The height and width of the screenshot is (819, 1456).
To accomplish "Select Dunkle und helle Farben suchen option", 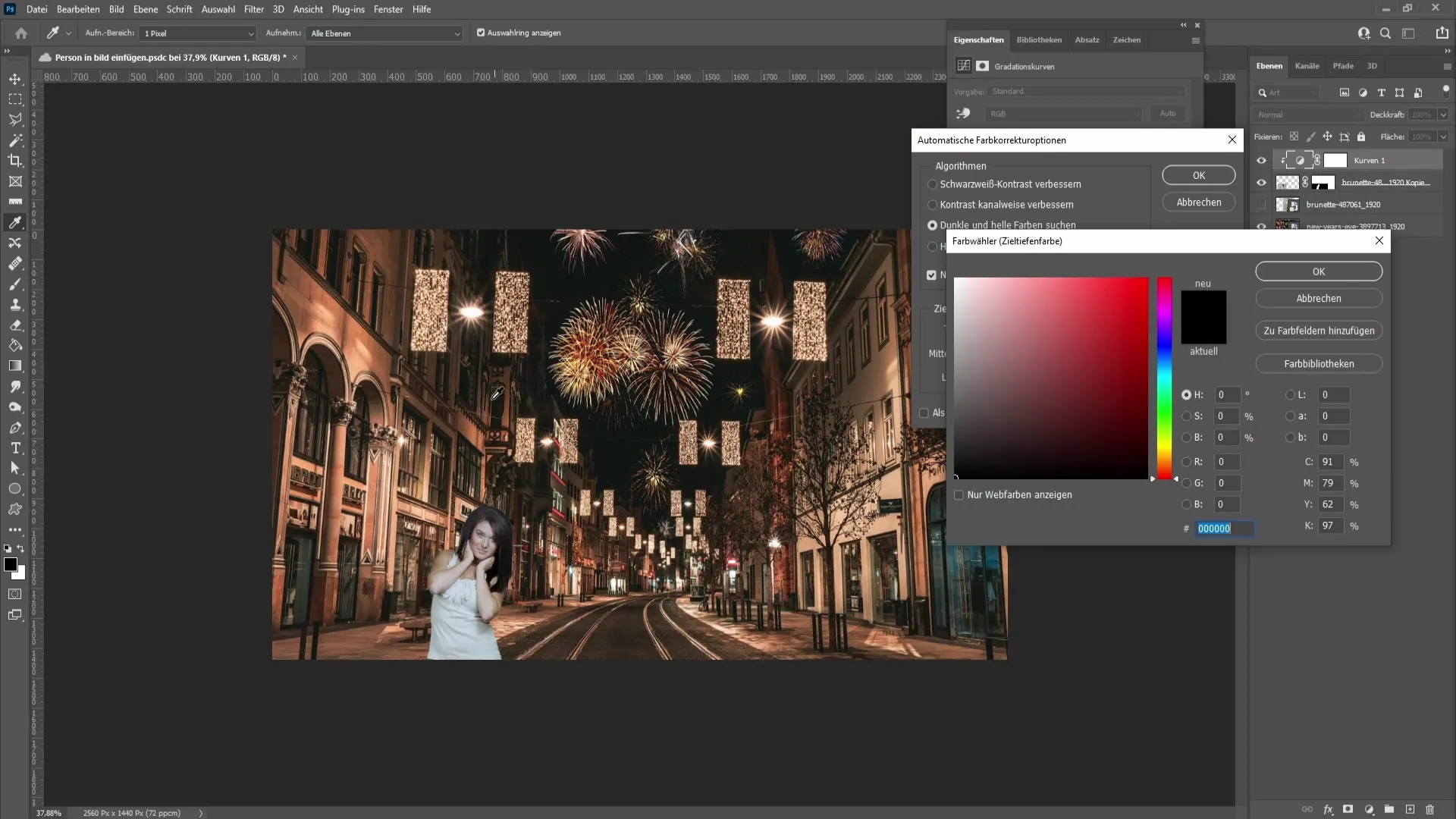I will 932,225.
